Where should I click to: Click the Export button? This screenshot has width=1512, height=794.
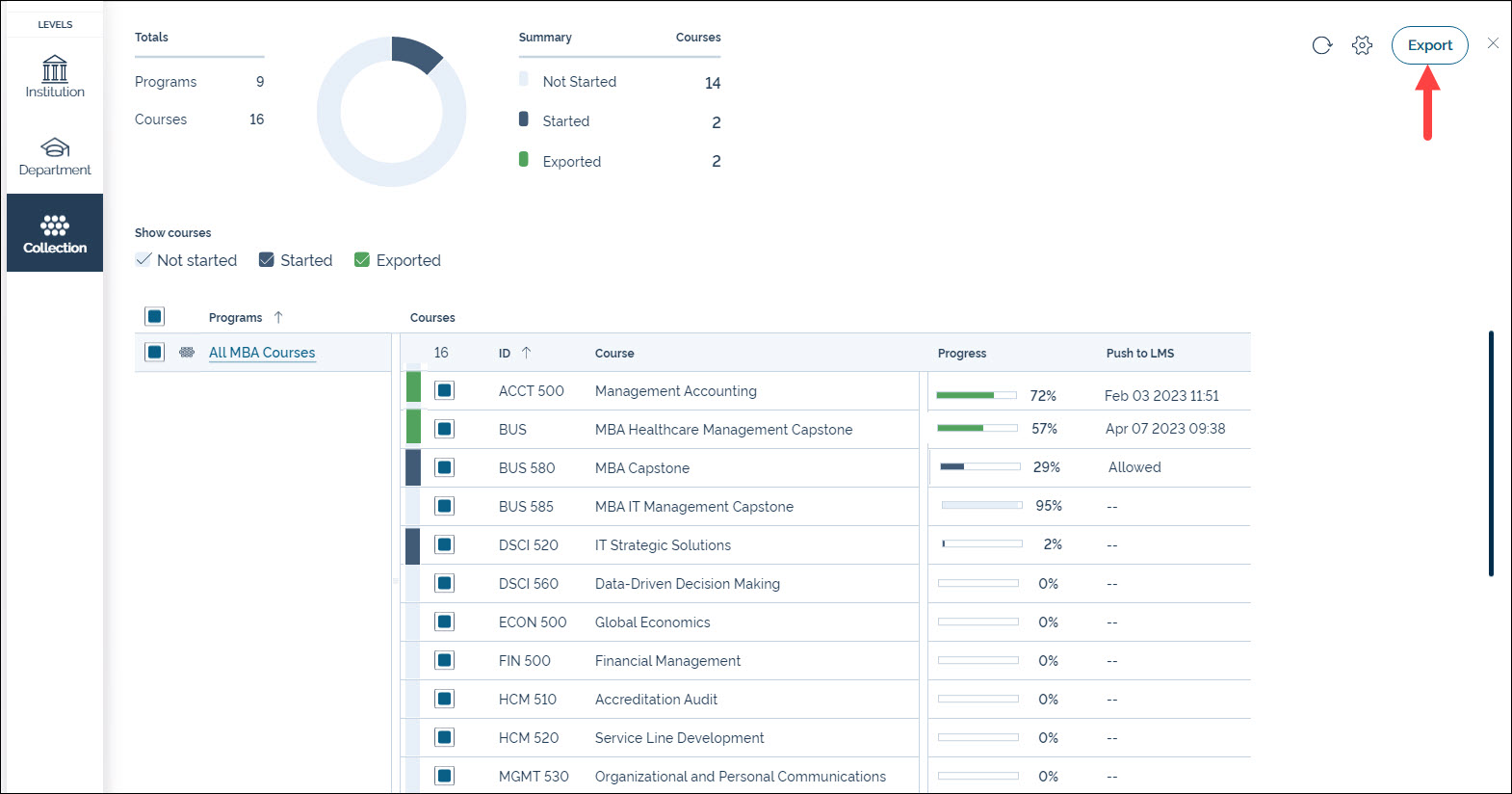click(1430, 45)
